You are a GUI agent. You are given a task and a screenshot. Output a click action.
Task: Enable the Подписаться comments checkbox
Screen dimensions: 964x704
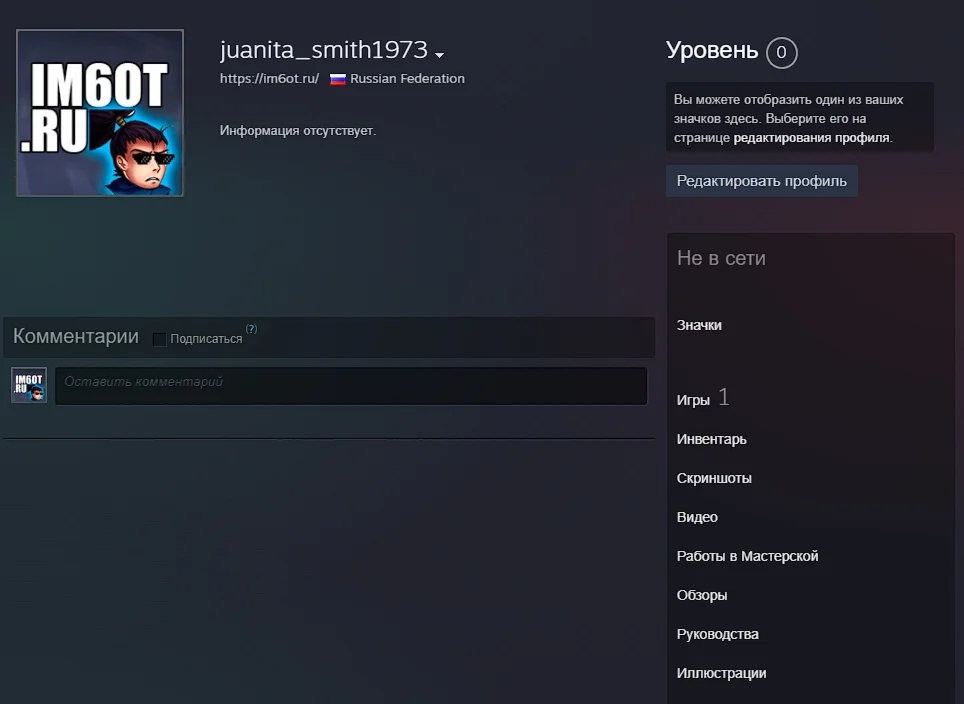159,339
